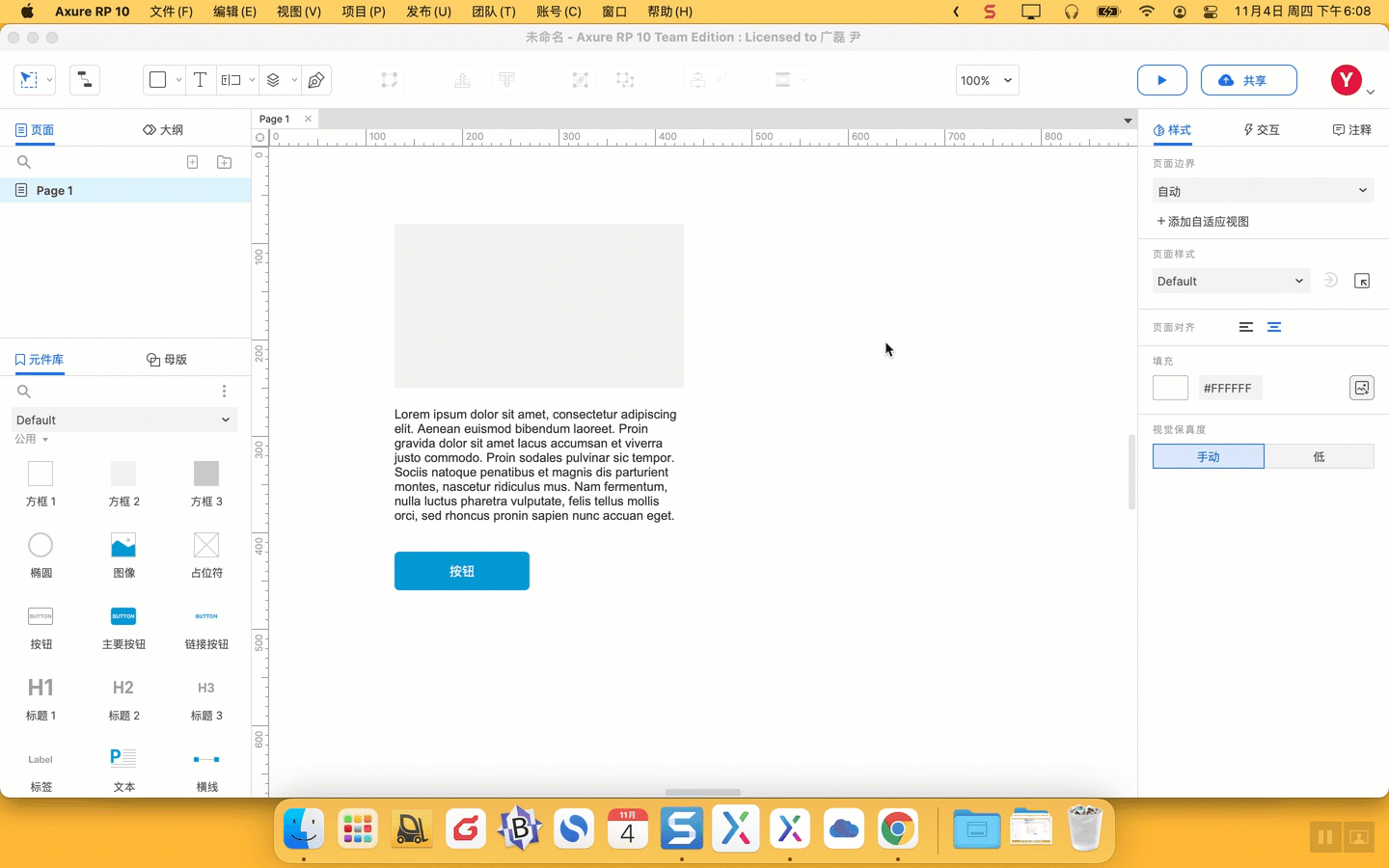Switch to the 注释 notes tab
Screen dimensions: 1389x868
pos(1351,129)
